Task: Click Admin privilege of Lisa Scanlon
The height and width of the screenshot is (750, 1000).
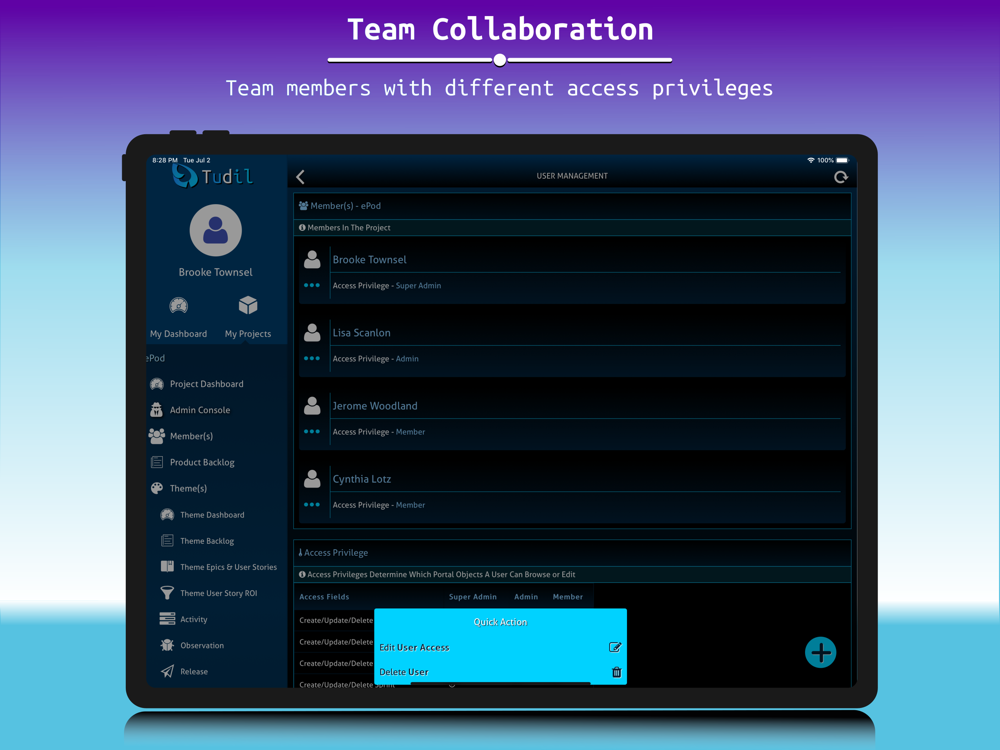Action: [407, 359]
